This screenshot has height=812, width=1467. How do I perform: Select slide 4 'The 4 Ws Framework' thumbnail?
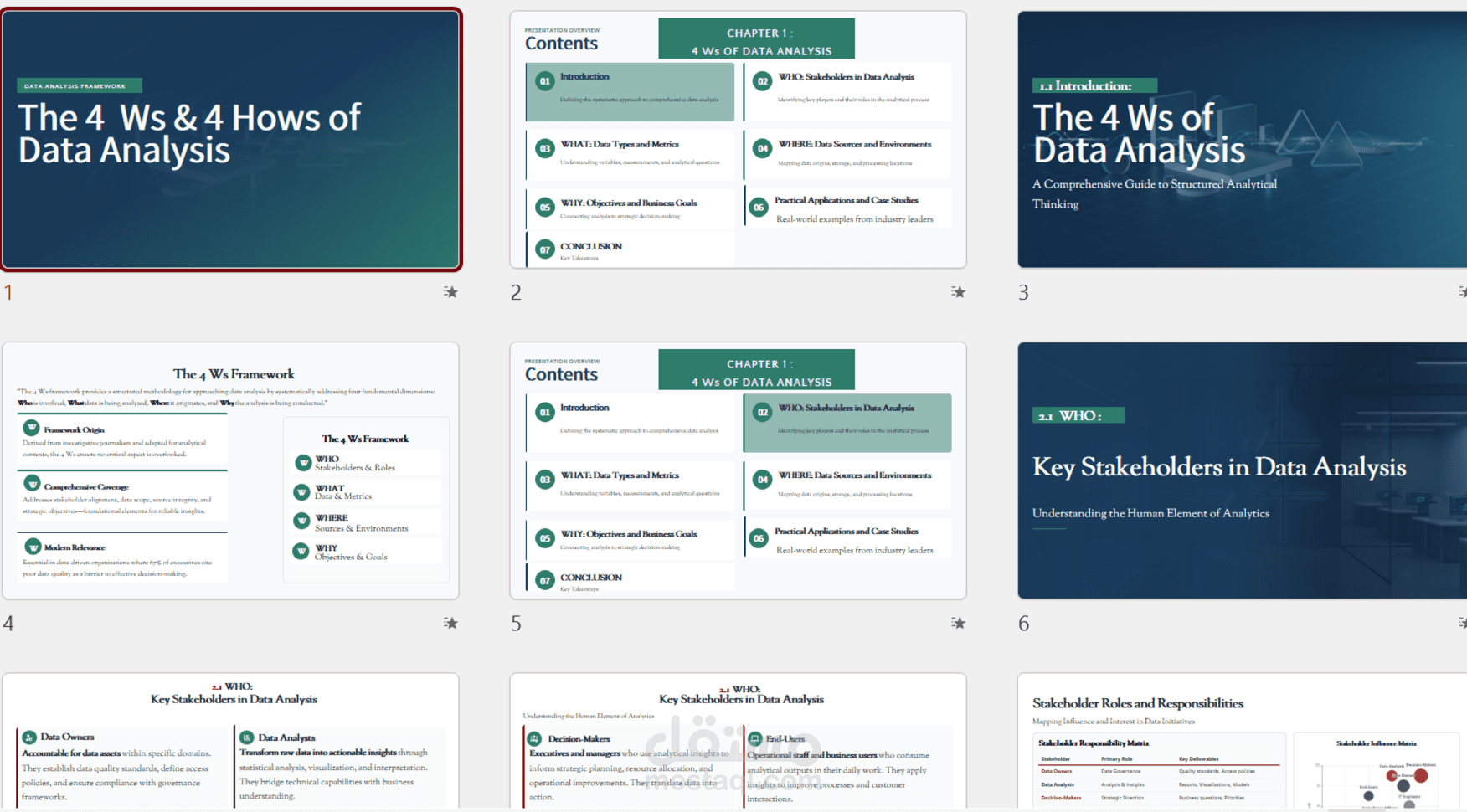point(230,470)
